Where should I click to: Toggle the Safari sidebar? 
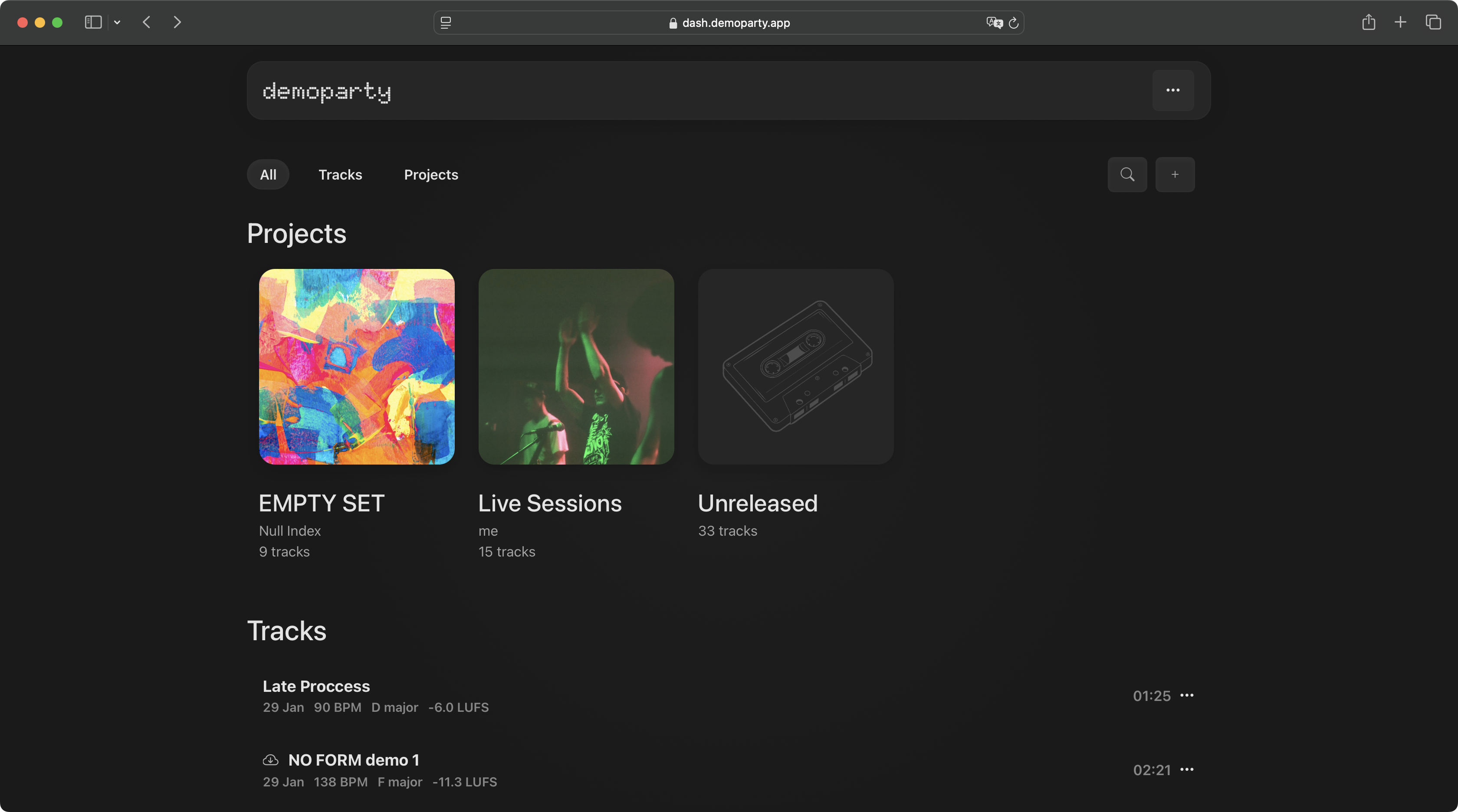(93, 23)
